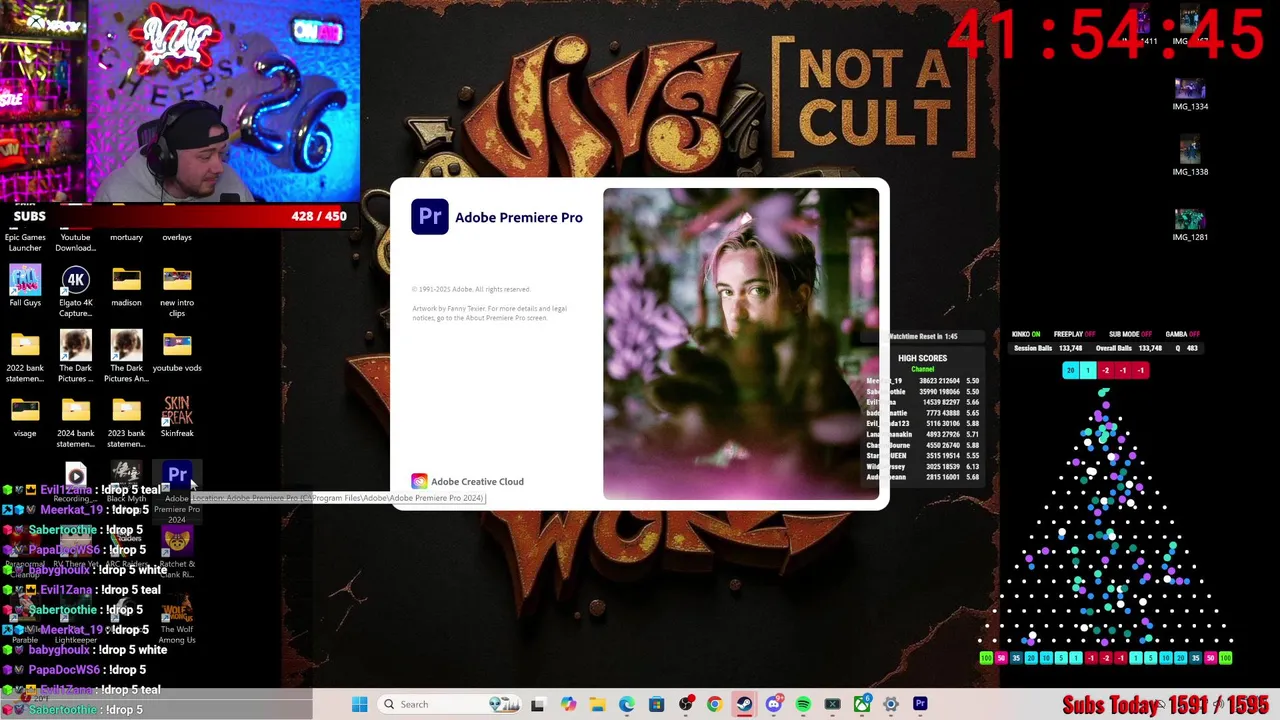Open Windows Settings gear in the taskbar
Viewport: 1280px width, 720px height.
(891, 704)
